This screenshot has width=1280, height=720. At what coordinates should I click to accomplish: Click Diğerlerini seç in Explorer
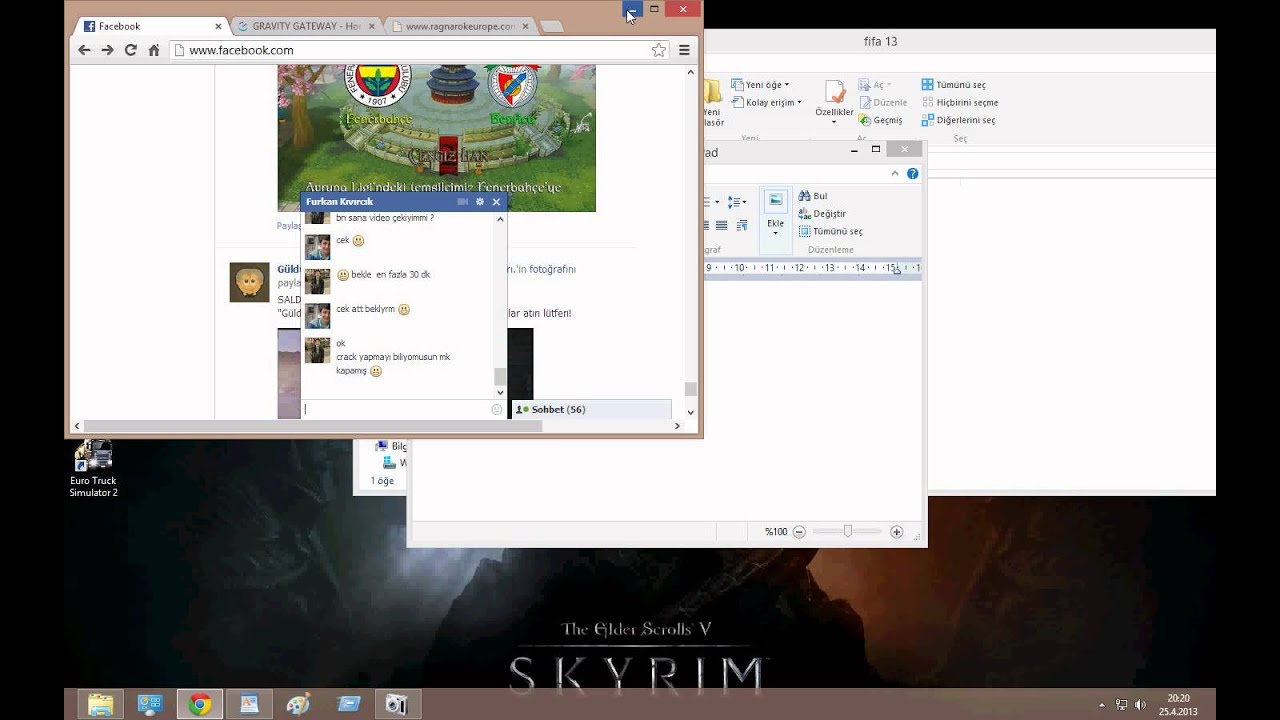tap(958, 120)
